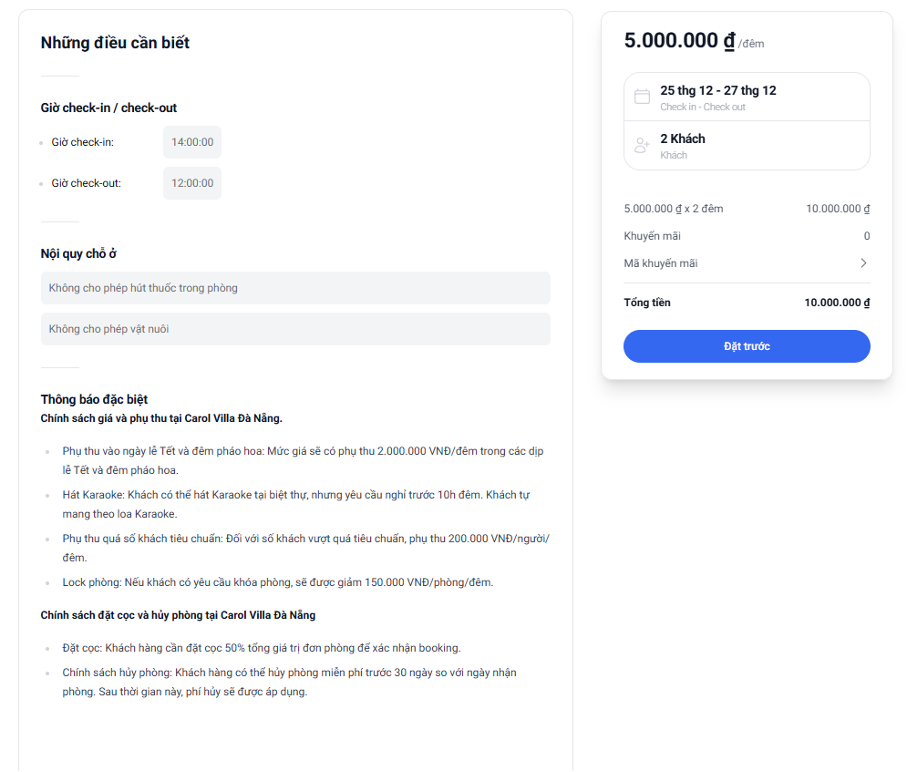Screen dimensions: 908x772
Task: Click the Đặt trước booking button
Action: pos(746,346)
